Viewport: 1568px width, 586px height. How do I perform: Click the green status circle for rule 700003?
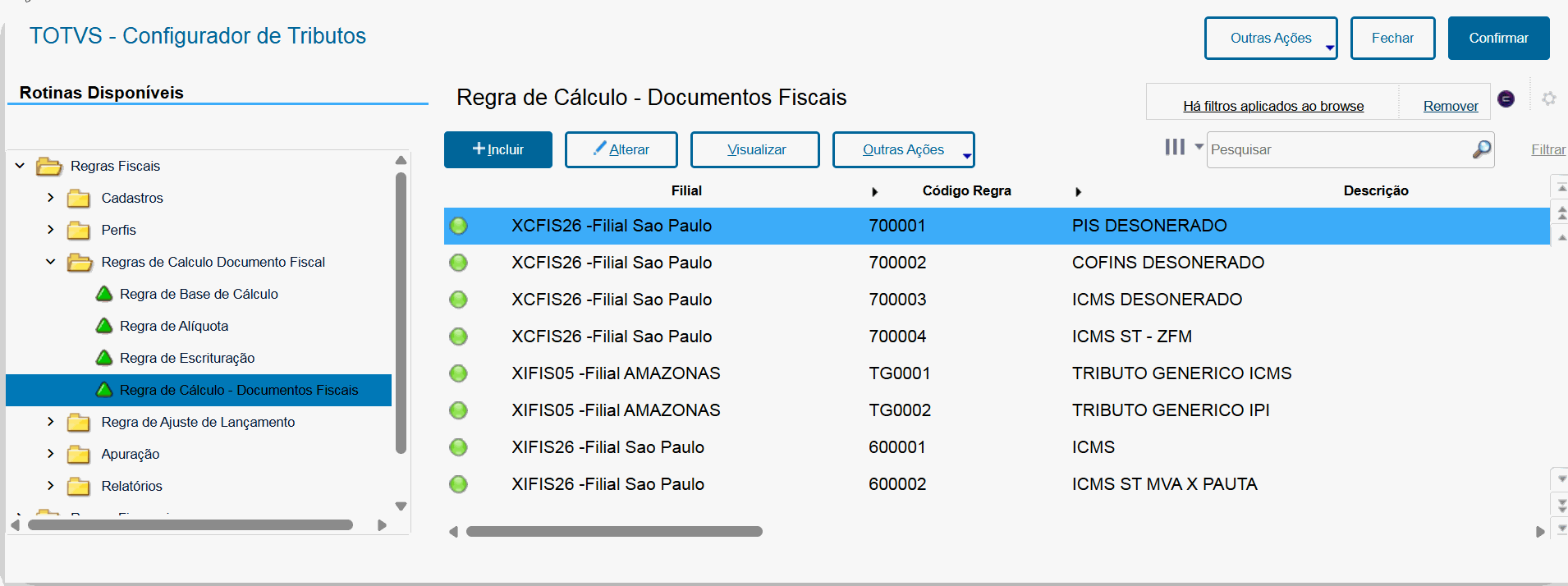pyautogui.click(x=458, y=300)
